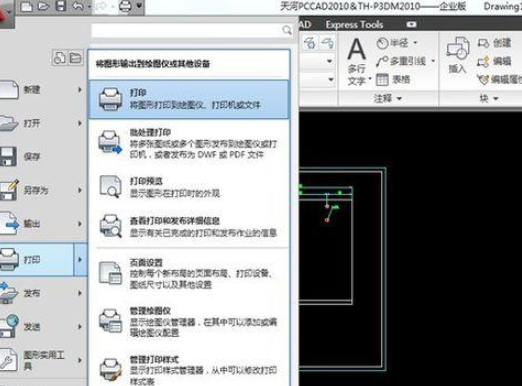Click the New file icon in quick access toolbar
Image resolution: width=522 pixels, height=386 pixels.
[x=26, y=6]
